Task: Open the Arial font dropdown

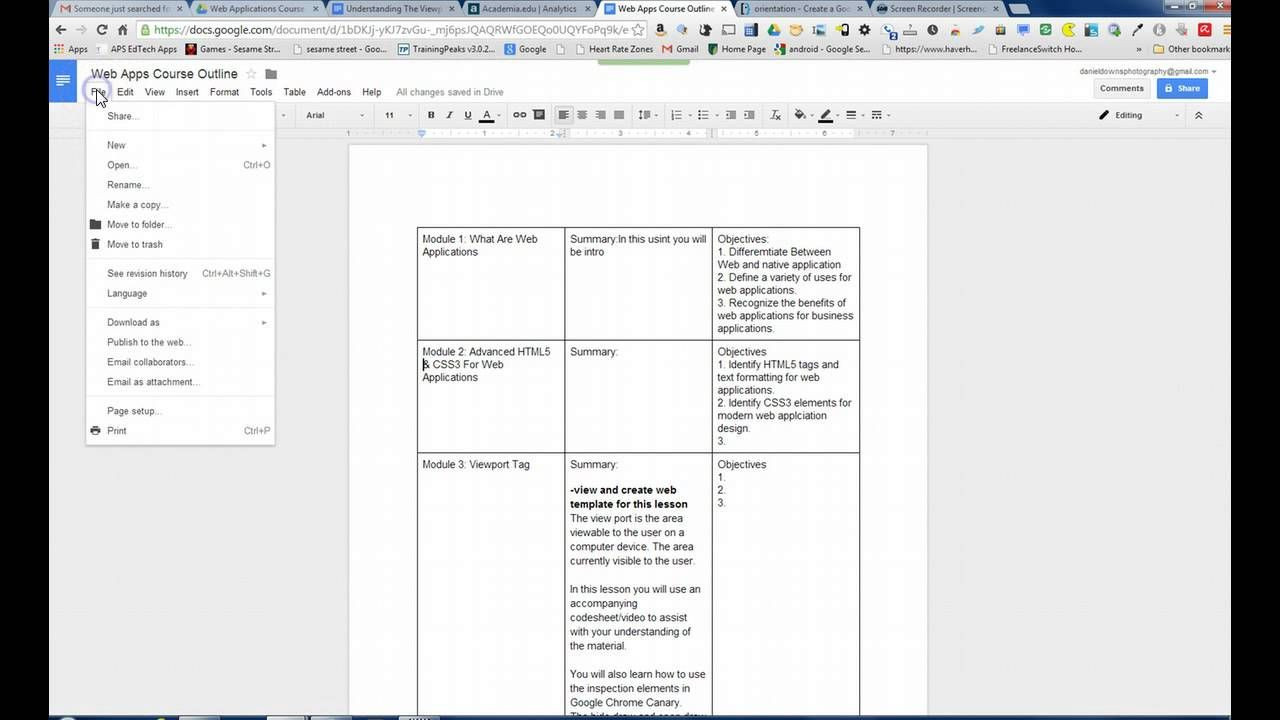Action: [335, 115]
